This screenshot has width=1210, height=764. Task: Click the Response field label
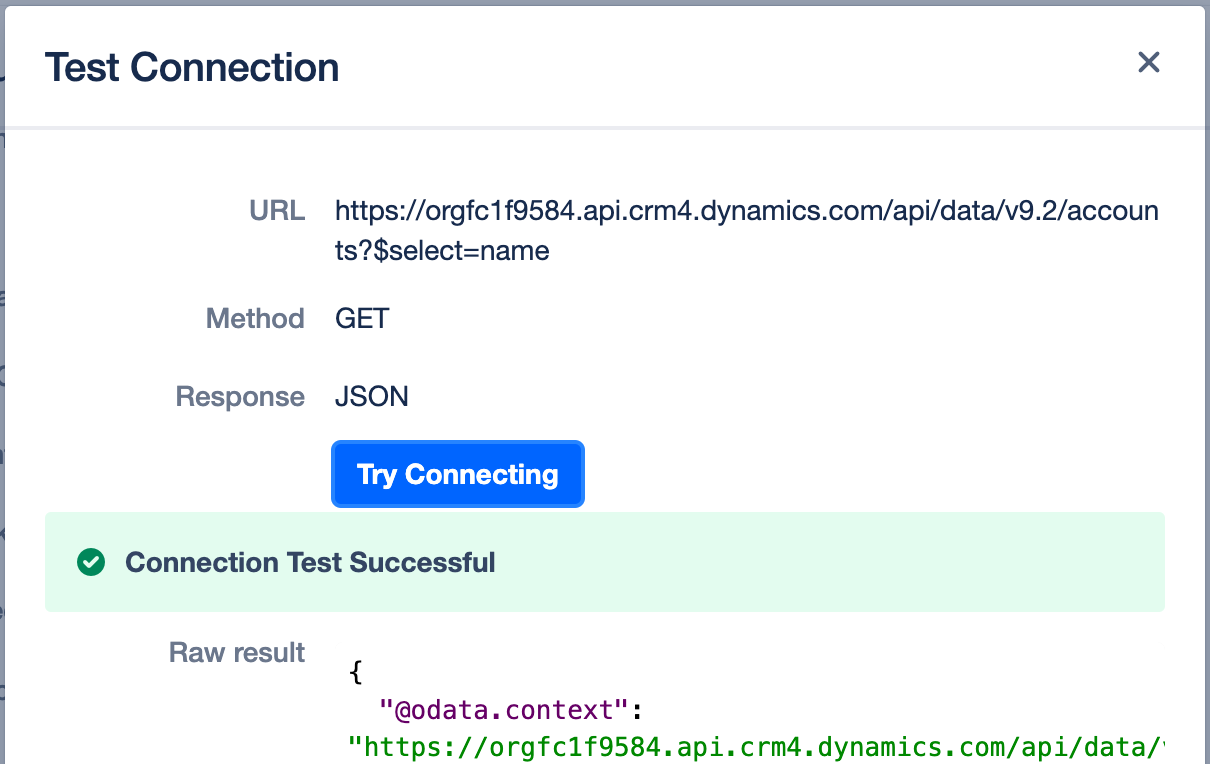coord(240,397)
